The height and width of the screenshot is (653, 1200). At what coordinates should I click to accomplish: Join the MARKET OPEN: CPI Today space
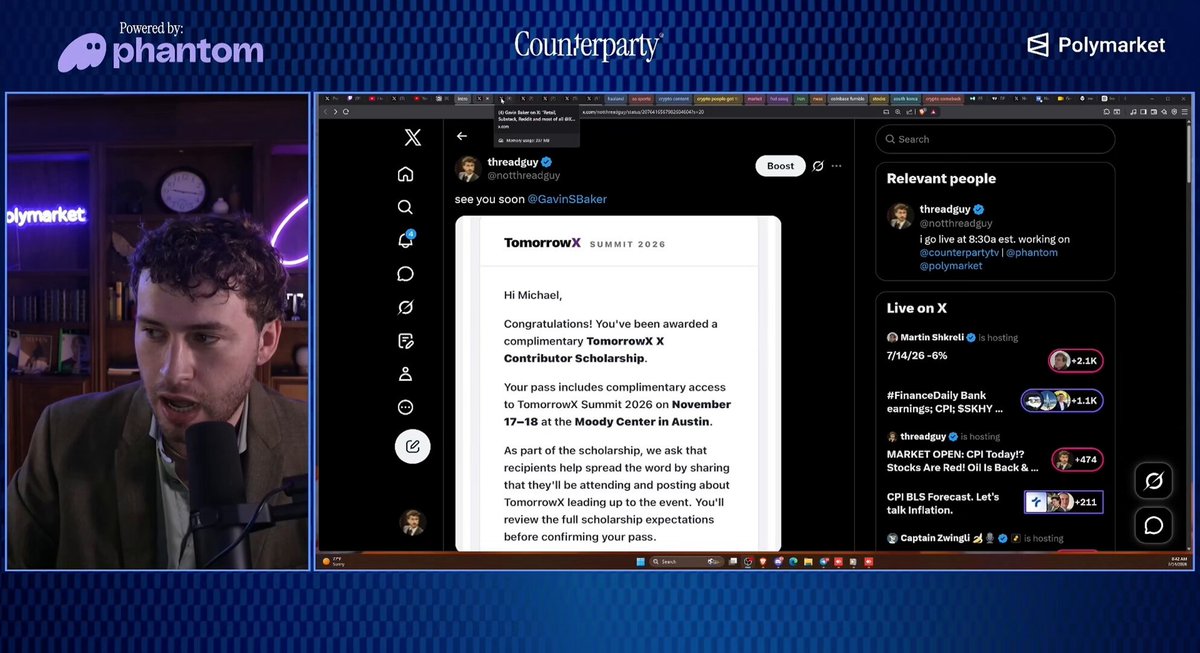coord(1076,460)
